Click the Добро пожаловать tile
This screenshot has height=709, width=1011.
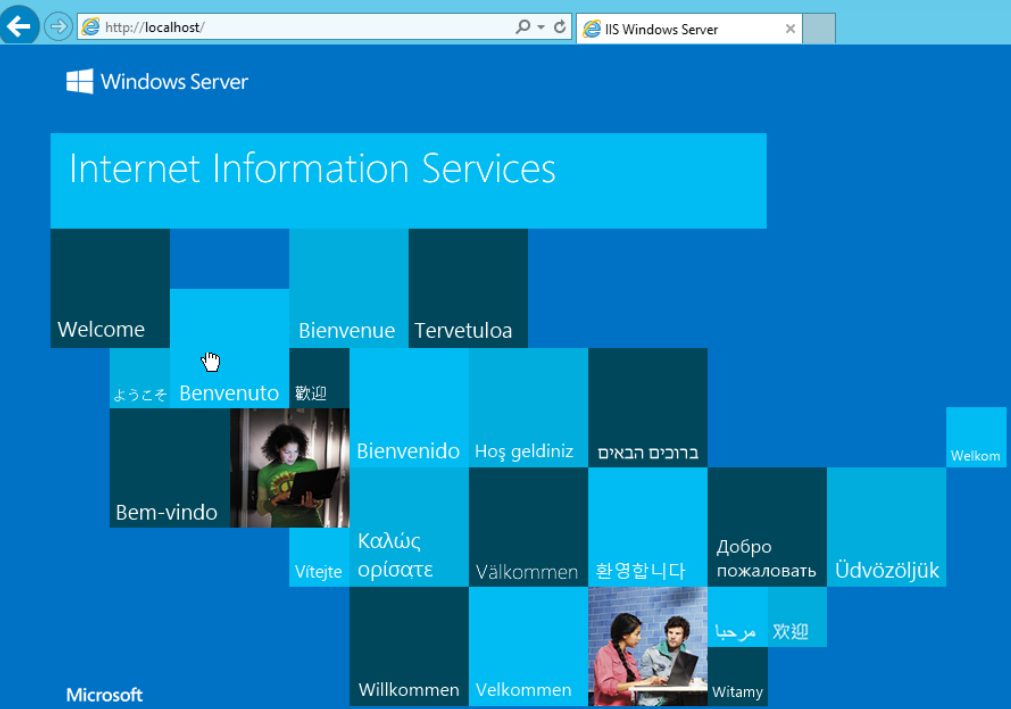click(x=767, y=527)
